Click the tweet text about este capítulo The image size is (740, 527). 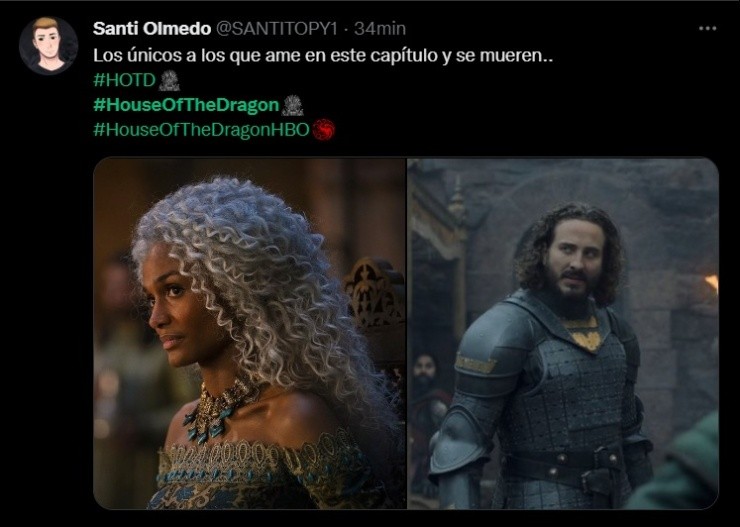(323, 56)
